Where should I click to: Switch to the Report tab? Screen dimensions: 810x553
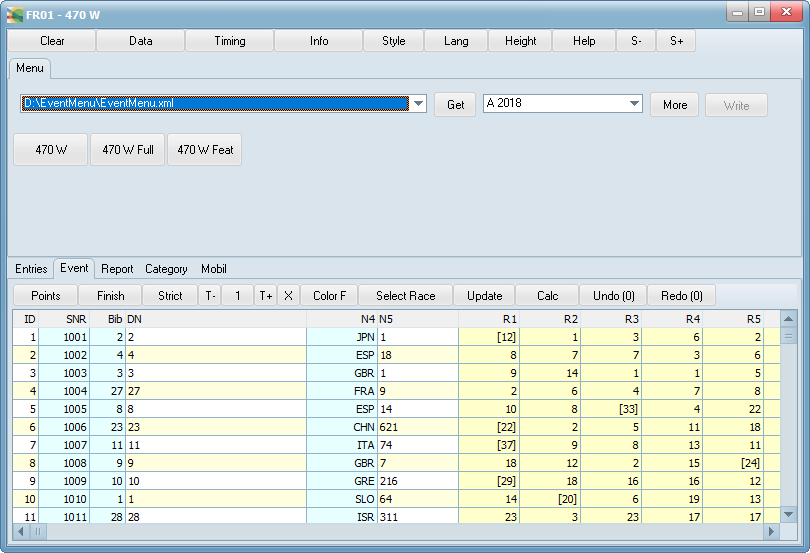point(117,269)
